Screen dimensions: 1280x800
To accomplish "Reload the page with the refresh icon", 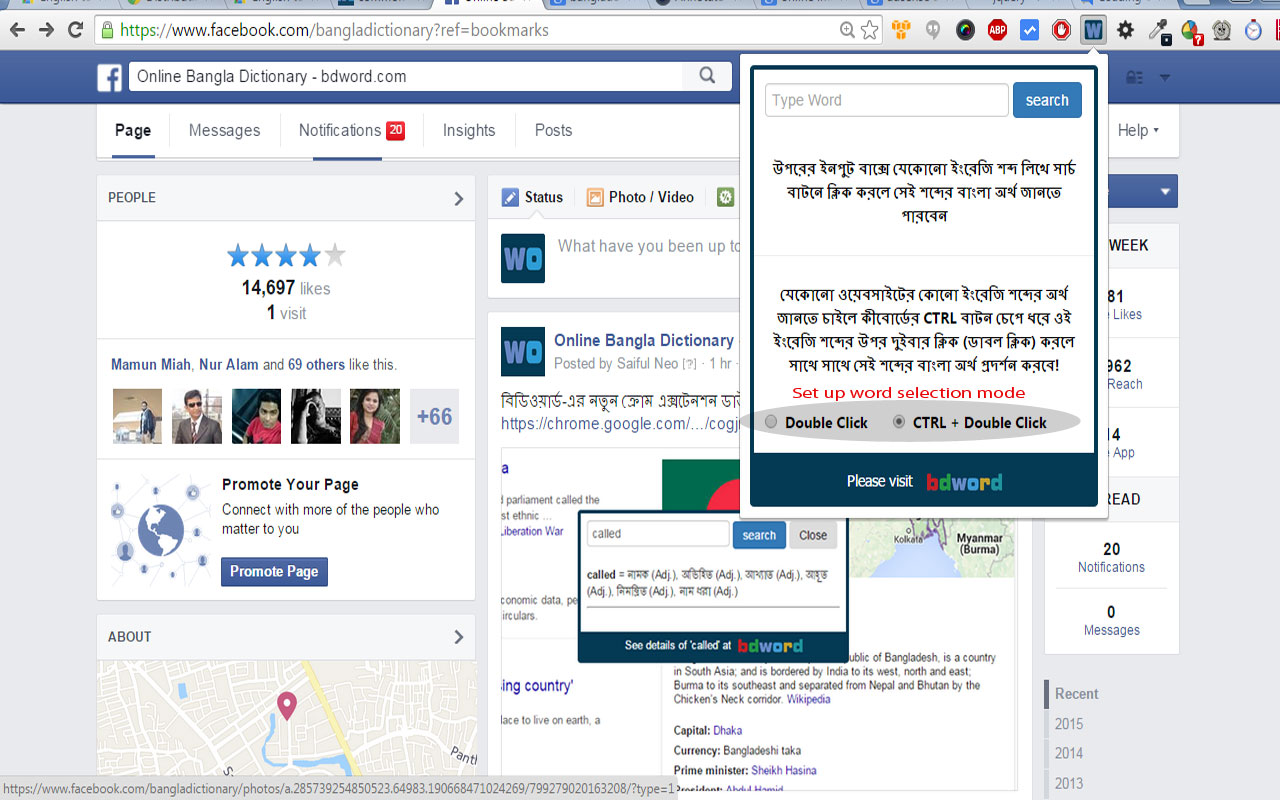I will pos(75,30).
